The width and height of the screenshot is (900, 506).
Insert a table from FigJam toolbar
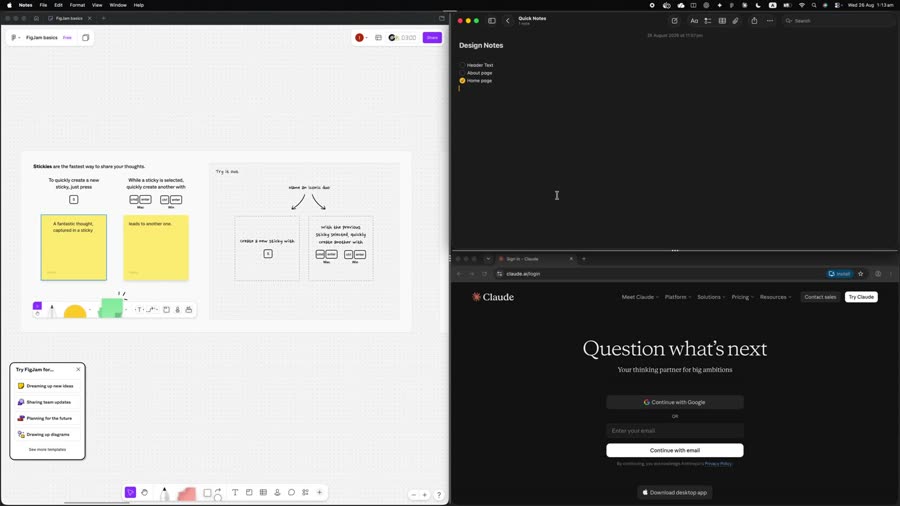[x=263, y=492]
